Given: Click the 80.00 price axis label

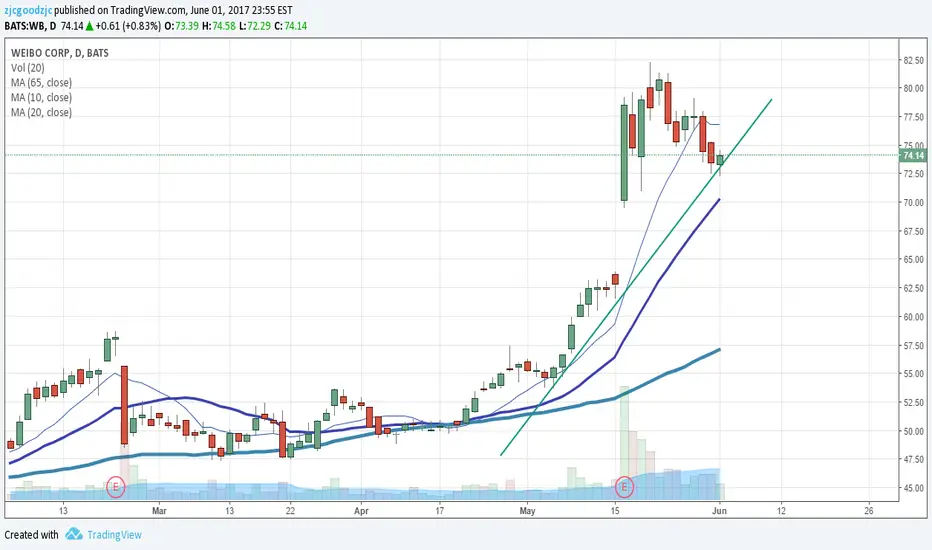Looking at the screenshot, I should (914, 88).
